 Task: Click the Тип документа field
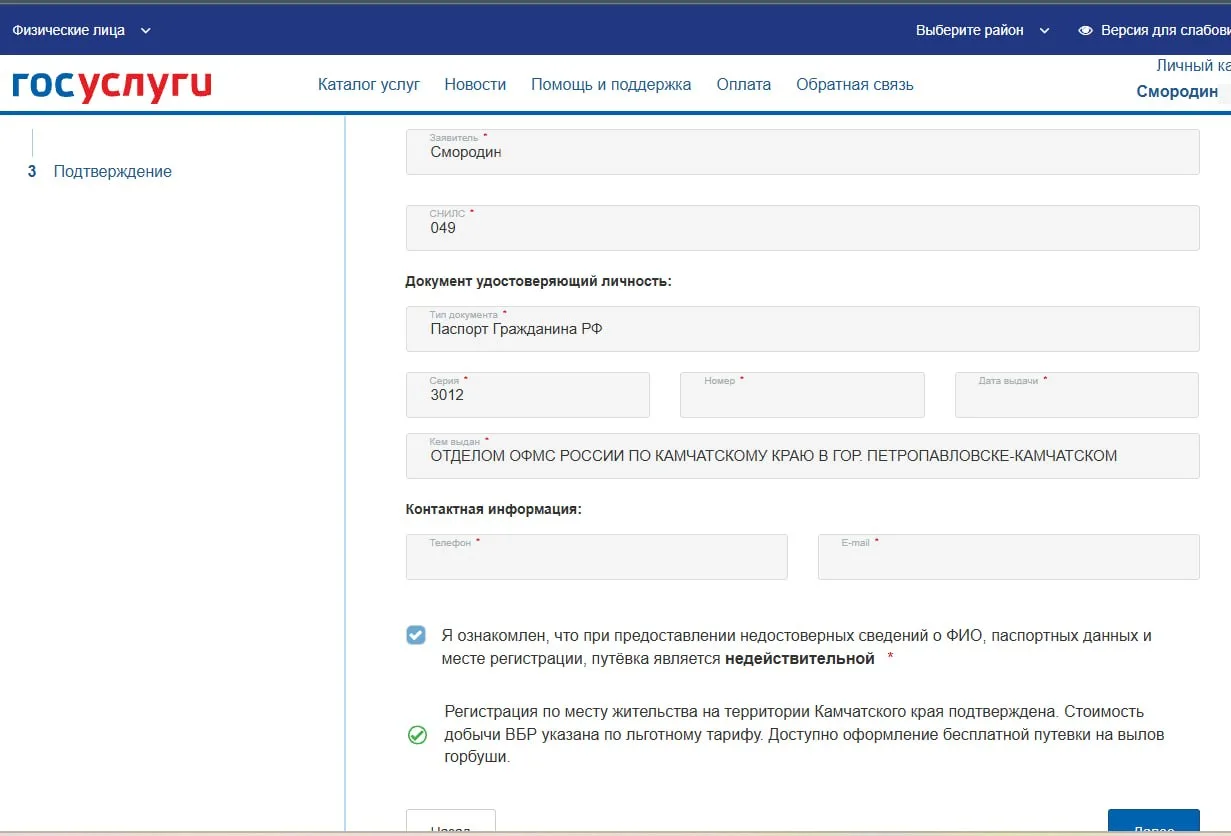(x=802, y=328)
